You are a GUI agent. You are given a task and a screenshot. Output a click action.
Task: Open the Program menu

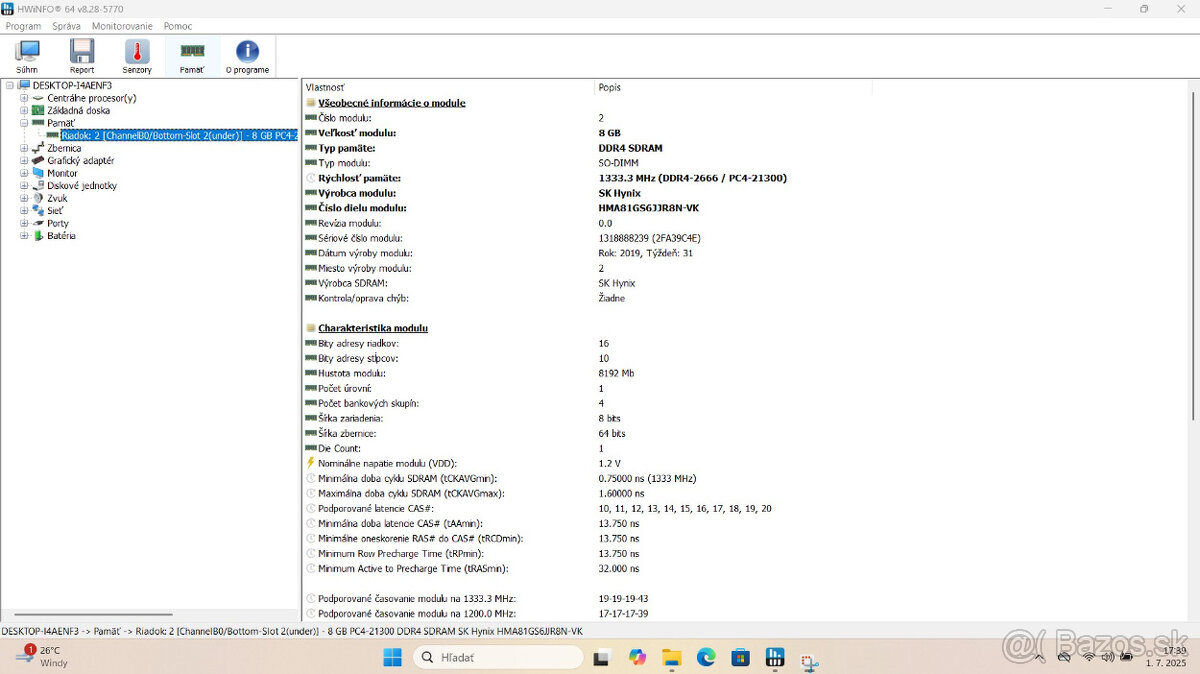[23, 25]
